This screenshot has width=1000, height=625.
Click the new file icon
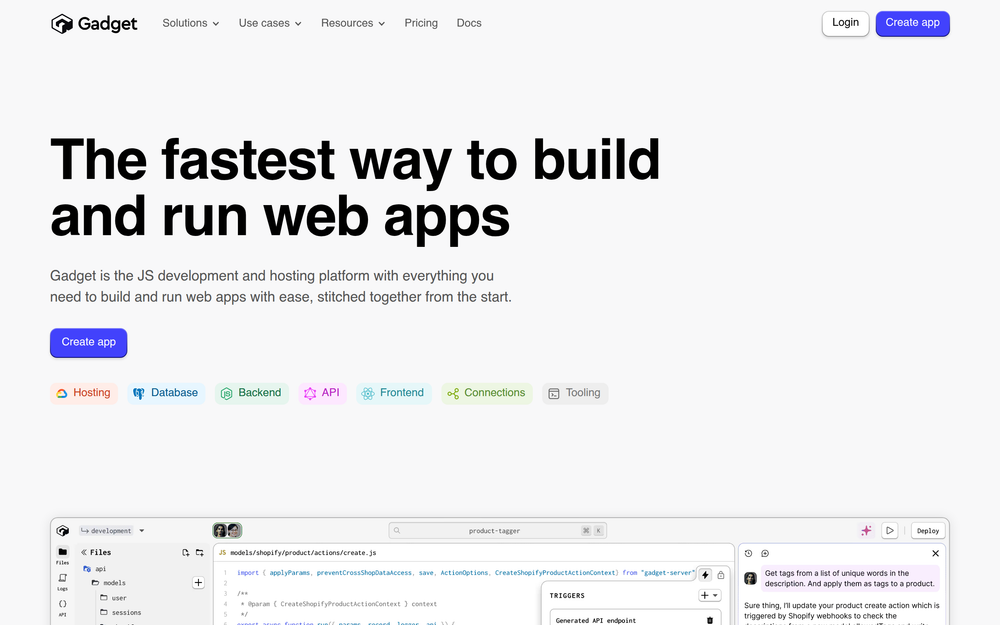(x=186, y=552)
